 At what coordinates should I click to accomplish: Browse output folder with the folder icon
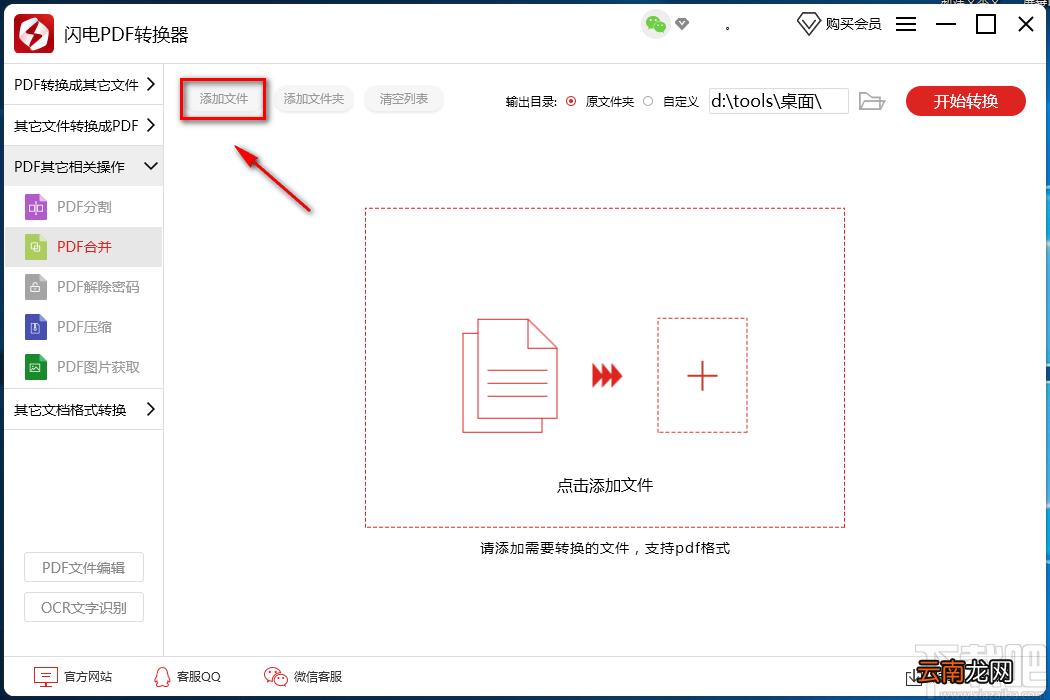click(x=872, y=101)
